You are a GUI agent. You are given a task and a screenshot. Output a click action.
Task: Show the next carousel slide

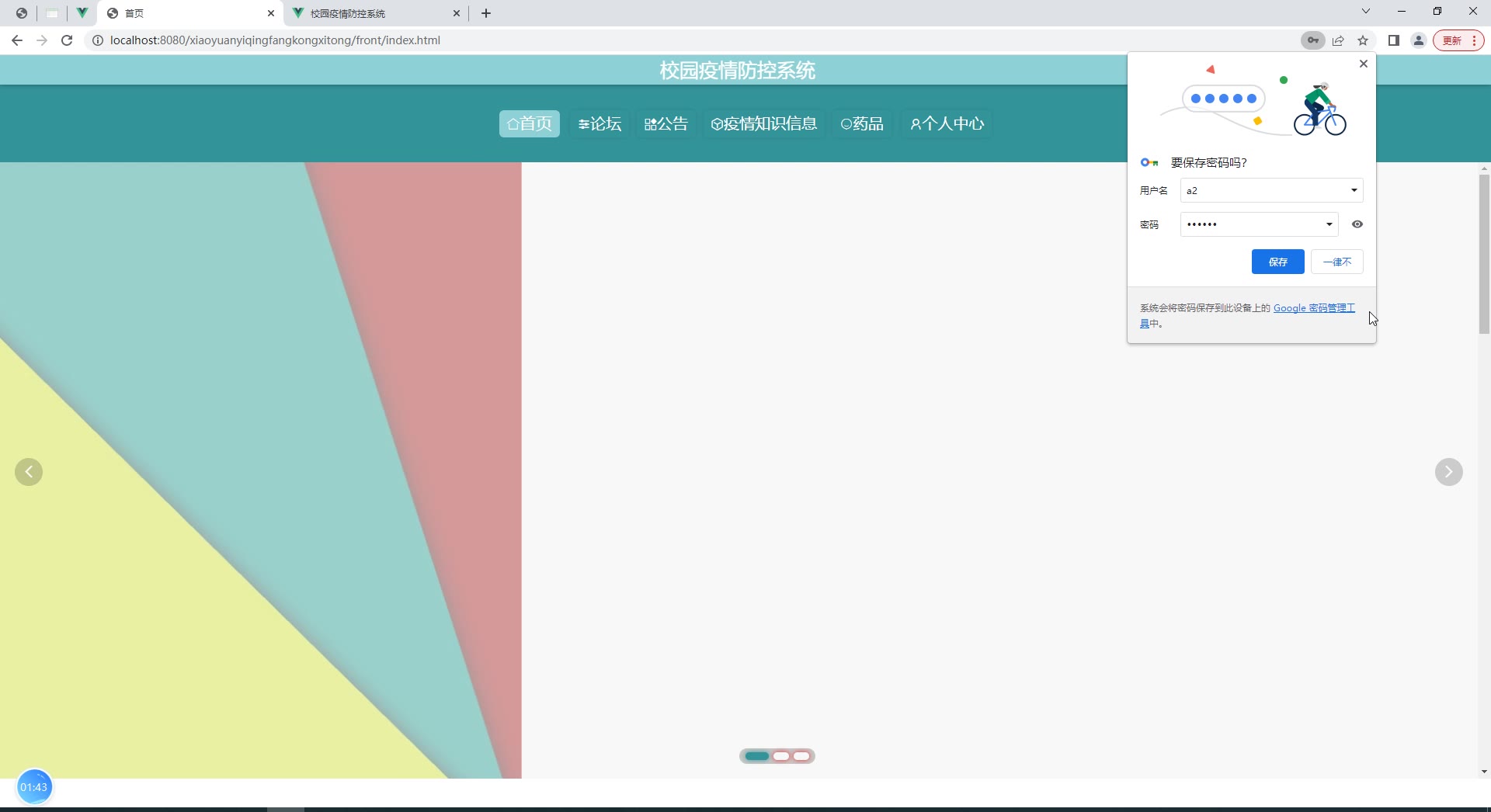[x=1449, y=472]
